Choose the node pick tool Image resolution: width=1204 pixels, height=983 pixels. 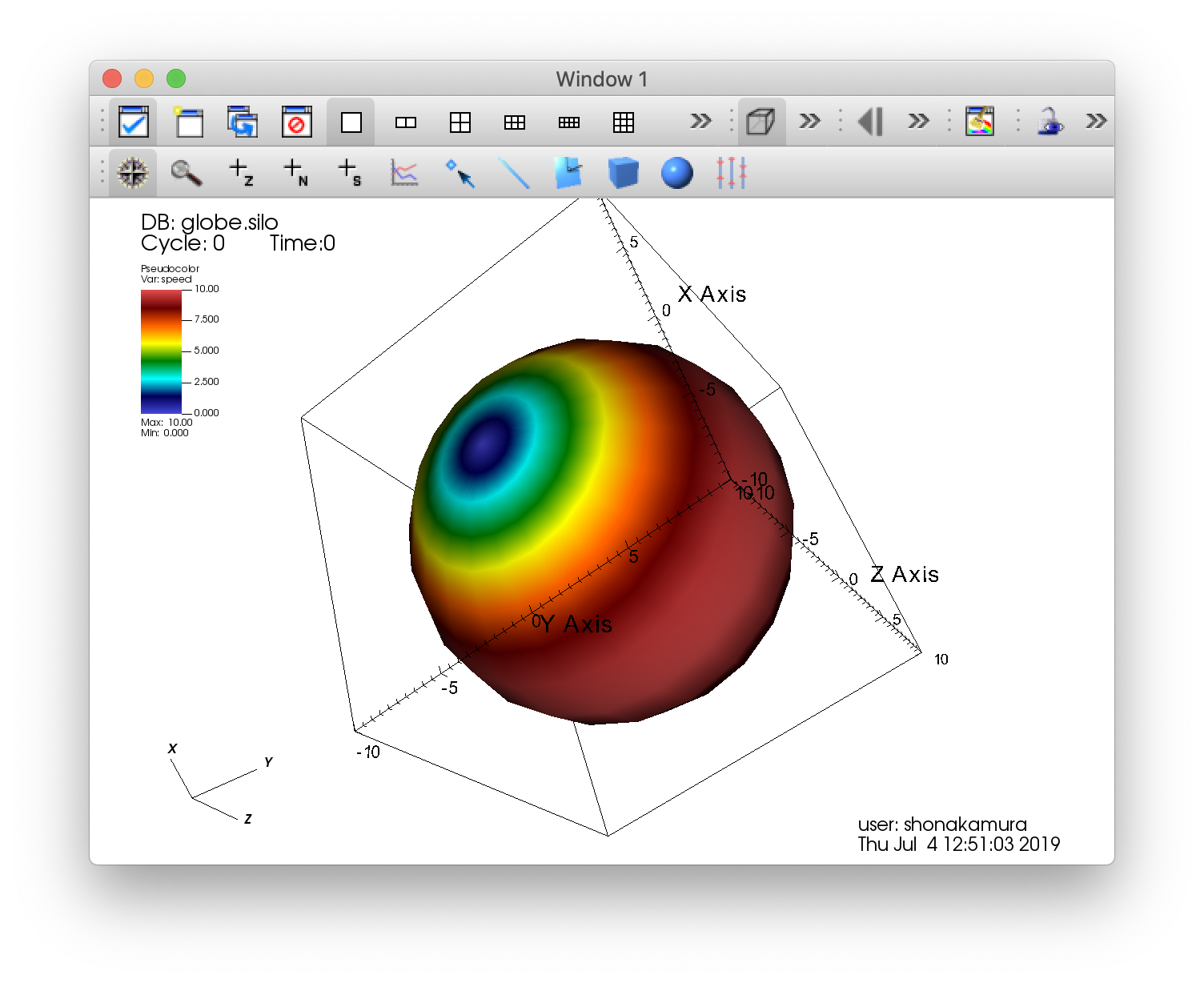click(295, 173)
